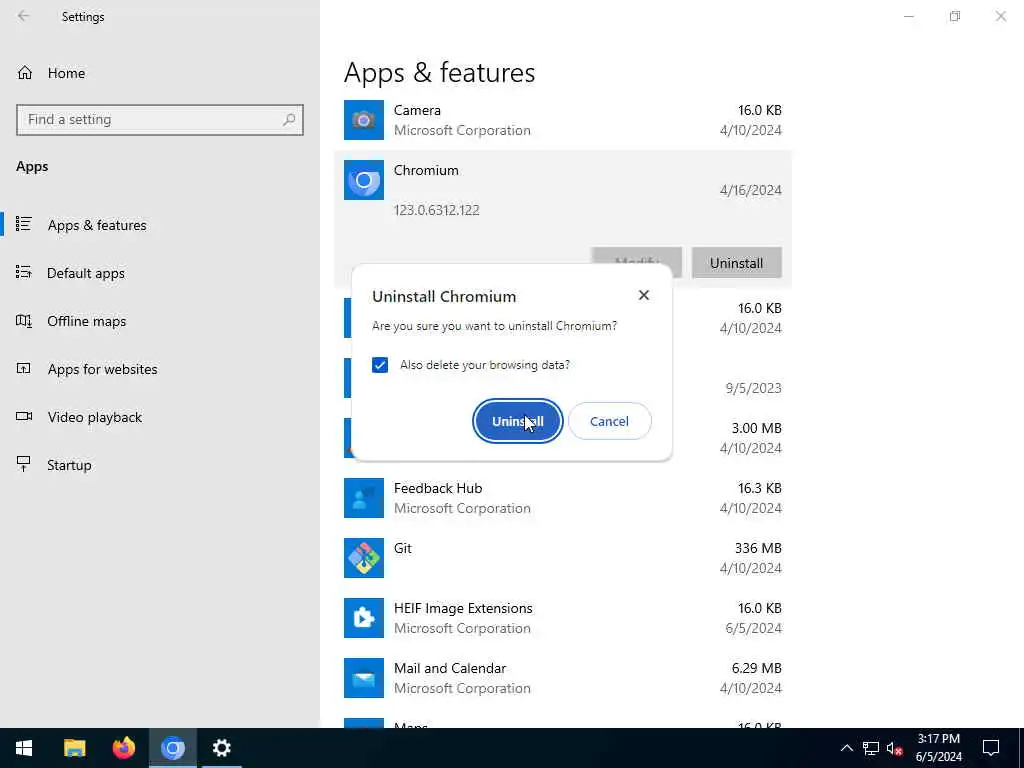The image size is (1024, 768).
Task: Click Uninstall Chromium dialog title
Action: tap(444, 296)
